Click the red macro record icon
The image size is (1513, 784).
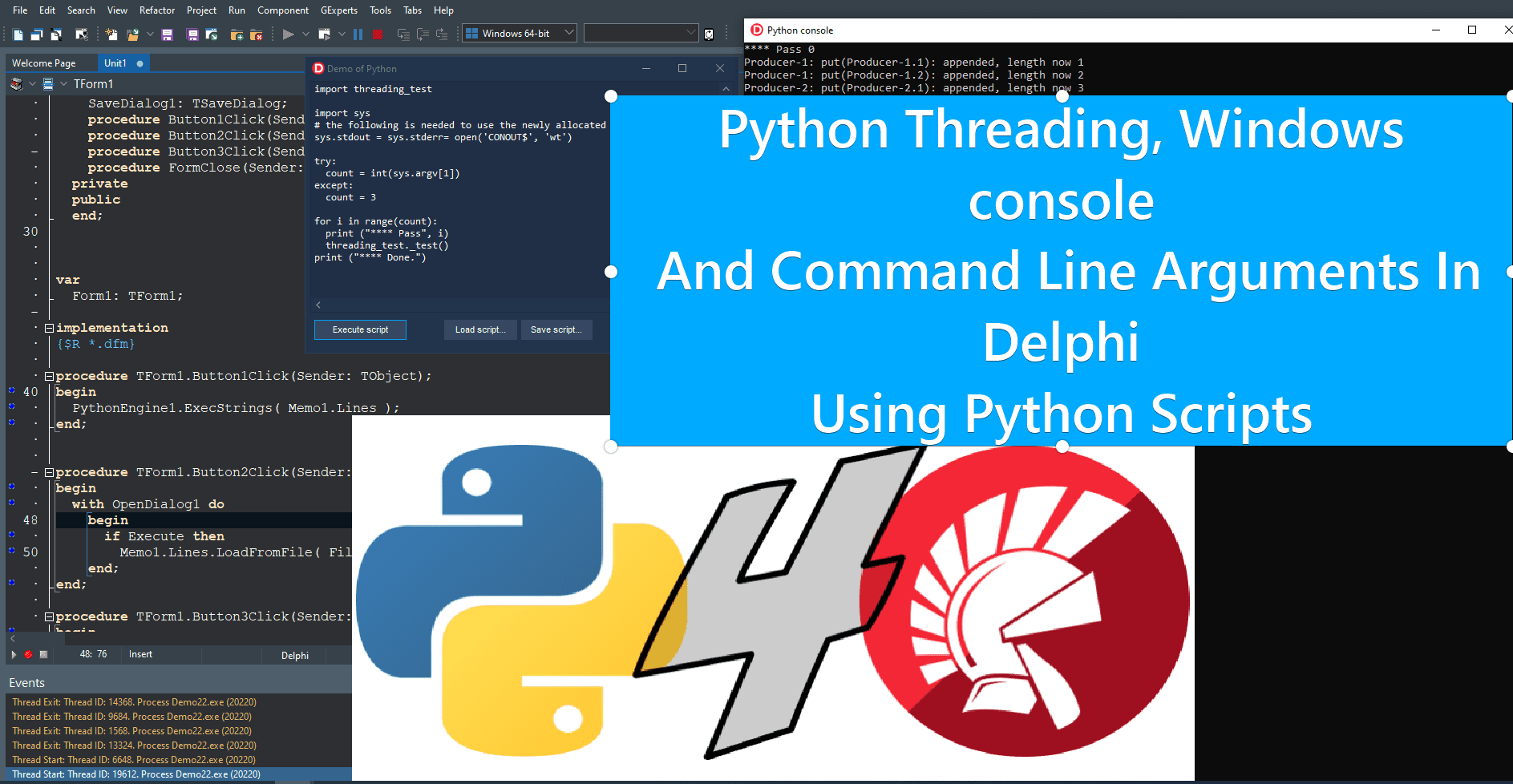tap(28, 655)
